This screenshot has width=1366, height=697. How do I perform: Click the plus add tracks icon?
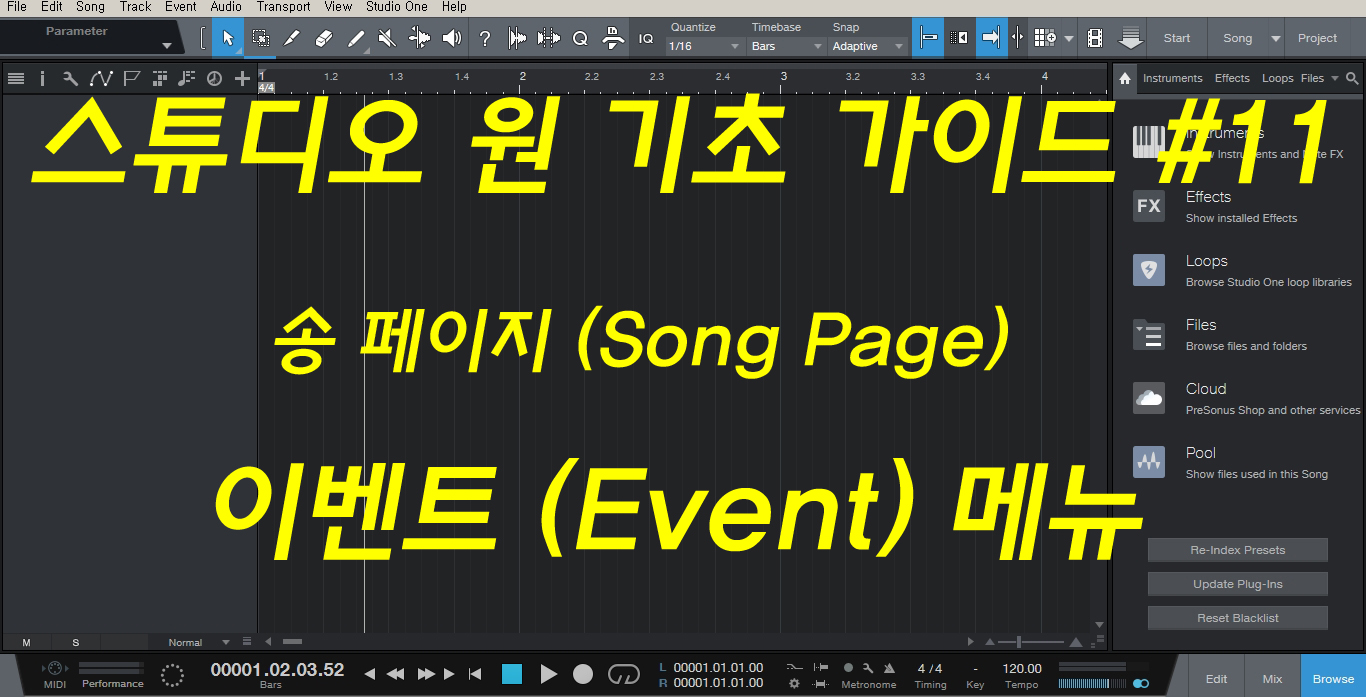point(242,78)
